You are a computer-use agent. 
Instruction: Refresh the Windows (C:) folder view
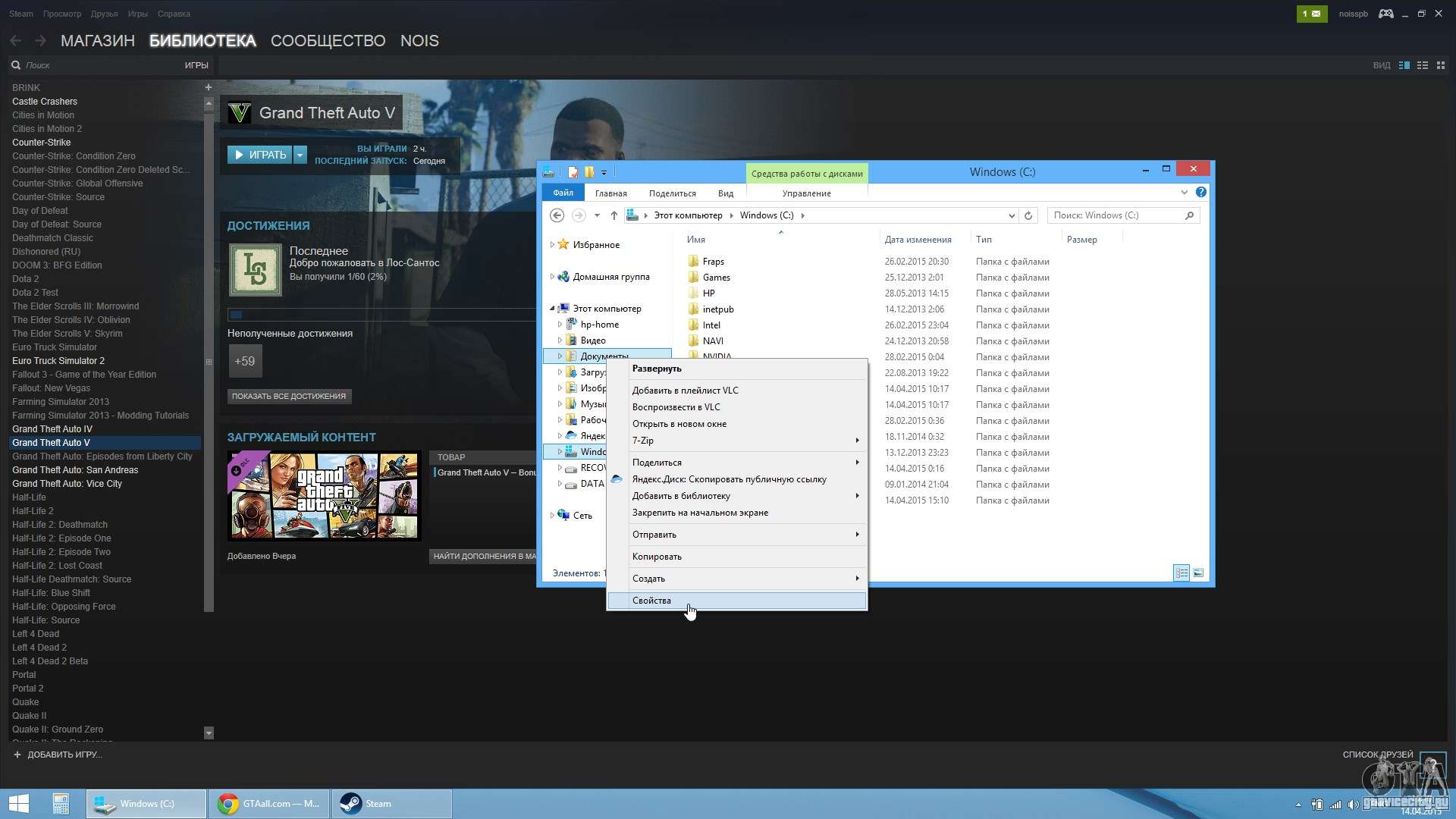(1028, 215)
